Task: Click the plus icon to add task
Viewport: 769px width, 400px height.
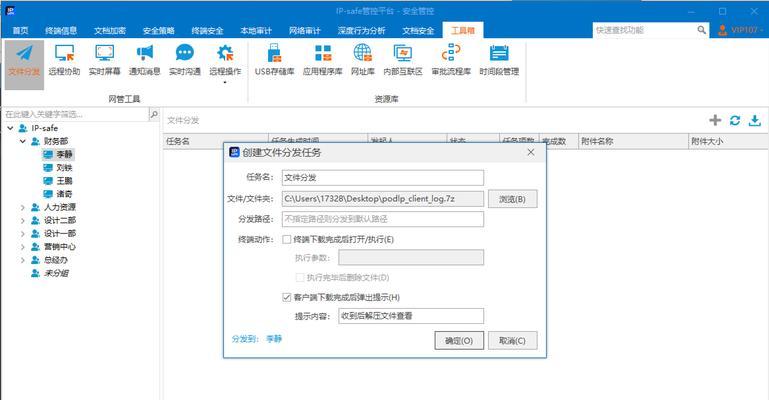Action: click(715, 120)
